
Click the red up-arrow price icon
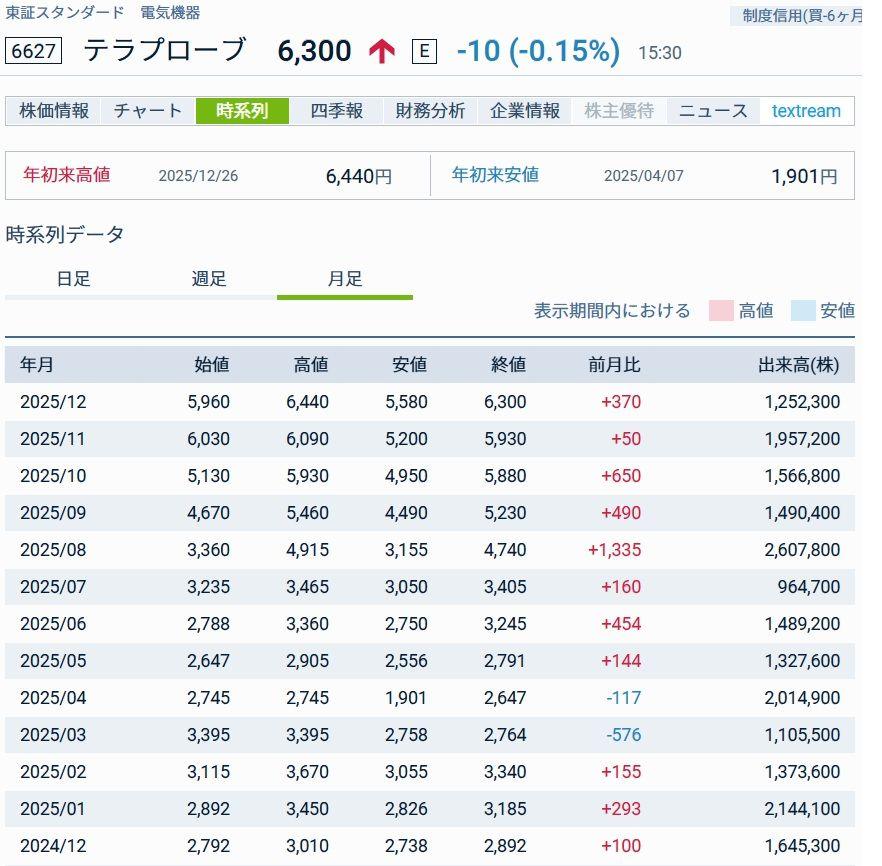[x=381, y=51]
